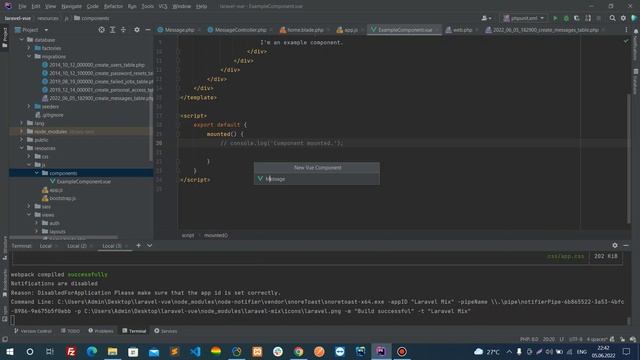This screenshot has width=640, height=360.
Task: Open the TODO tool window
Action: 70,331
